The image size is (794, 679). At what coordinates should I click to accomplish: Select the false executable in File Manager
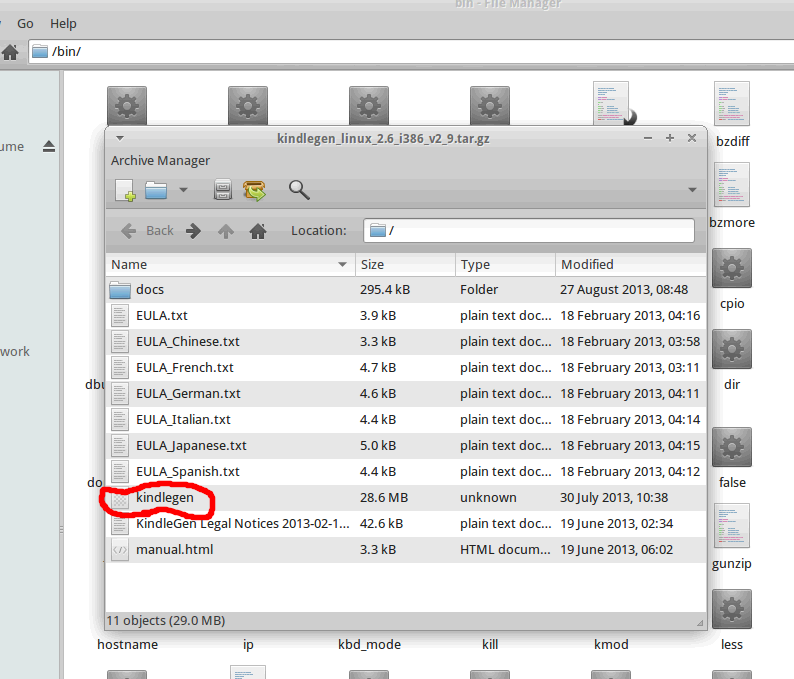[x=732, y=458]
